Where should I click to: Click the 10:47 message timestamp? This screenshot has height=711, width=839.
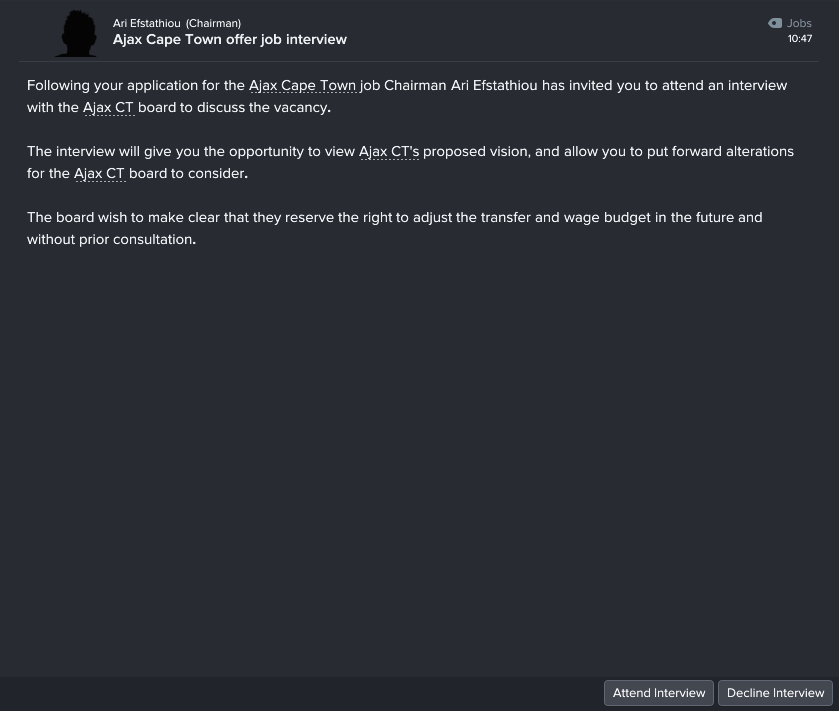pos(799,39)
